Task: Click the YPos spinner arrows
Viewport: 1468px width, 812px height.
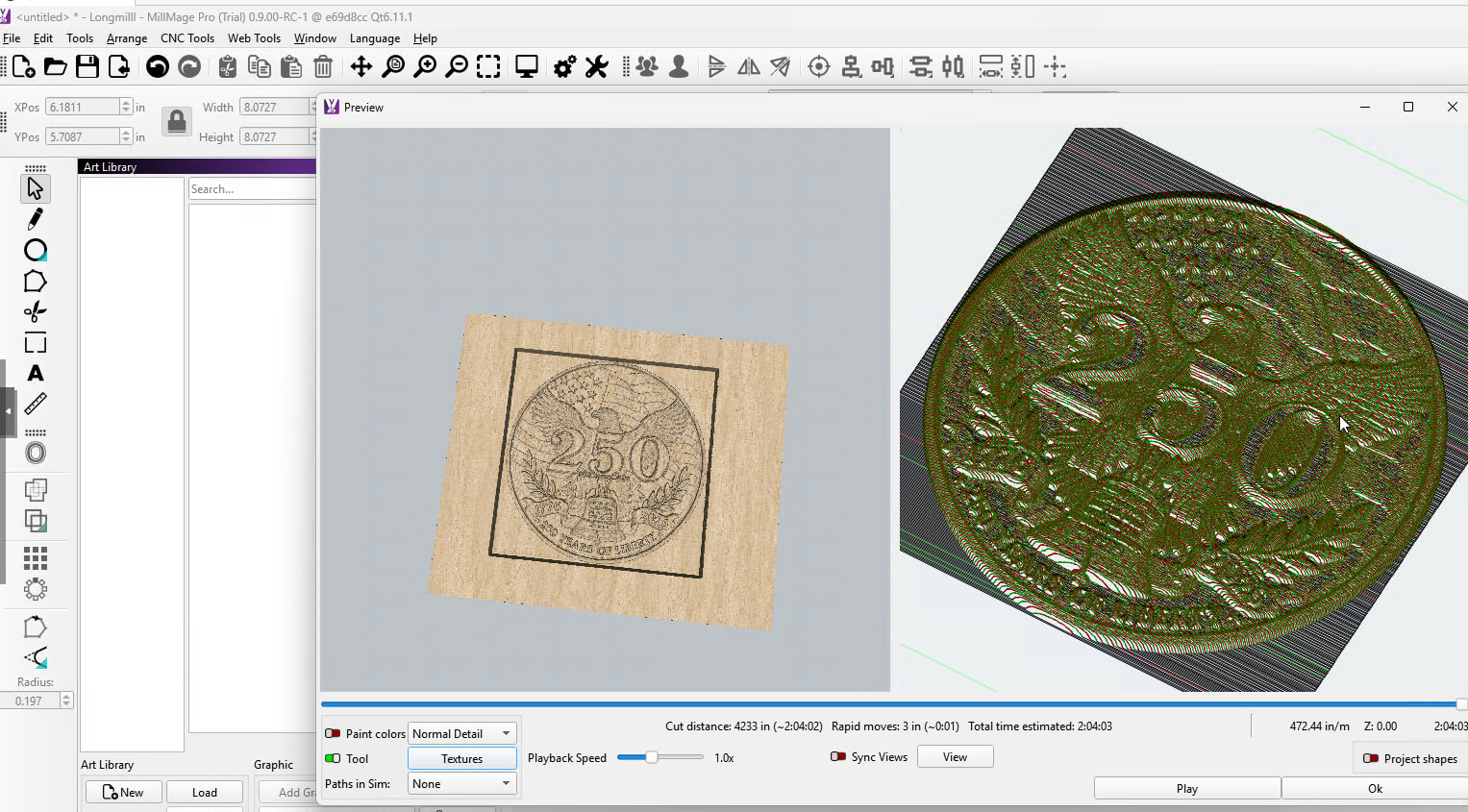Action: click(x=126, y=136)
